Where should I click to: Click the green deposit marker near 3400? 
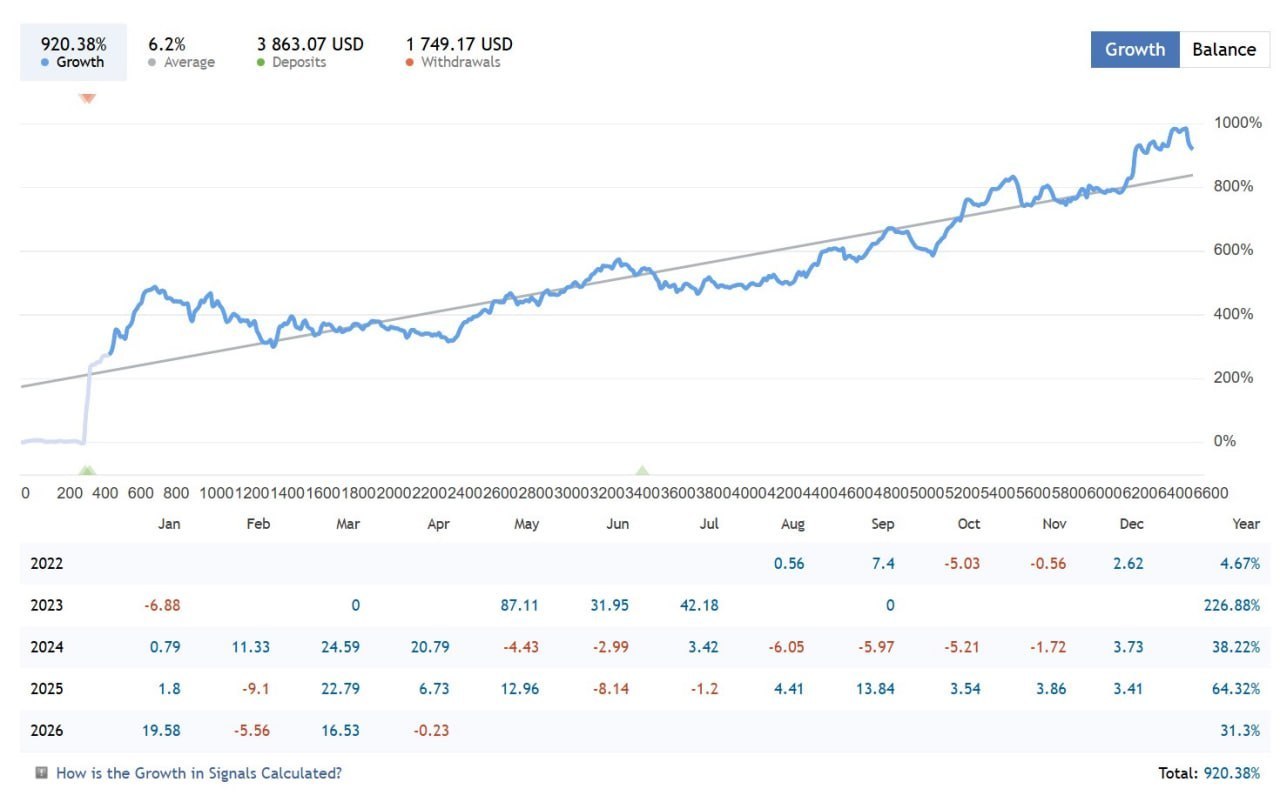pyautogui.click(x=642, y=470)
